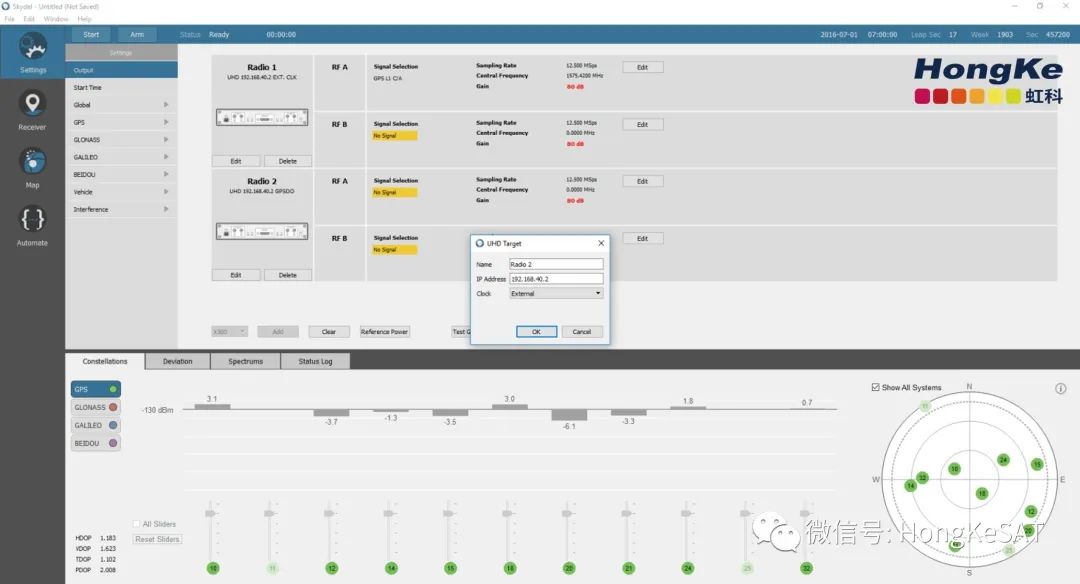Open the Map view from sidebar
The width and height of the screenshot is (1080, 584).
click(x=32, y=168)
